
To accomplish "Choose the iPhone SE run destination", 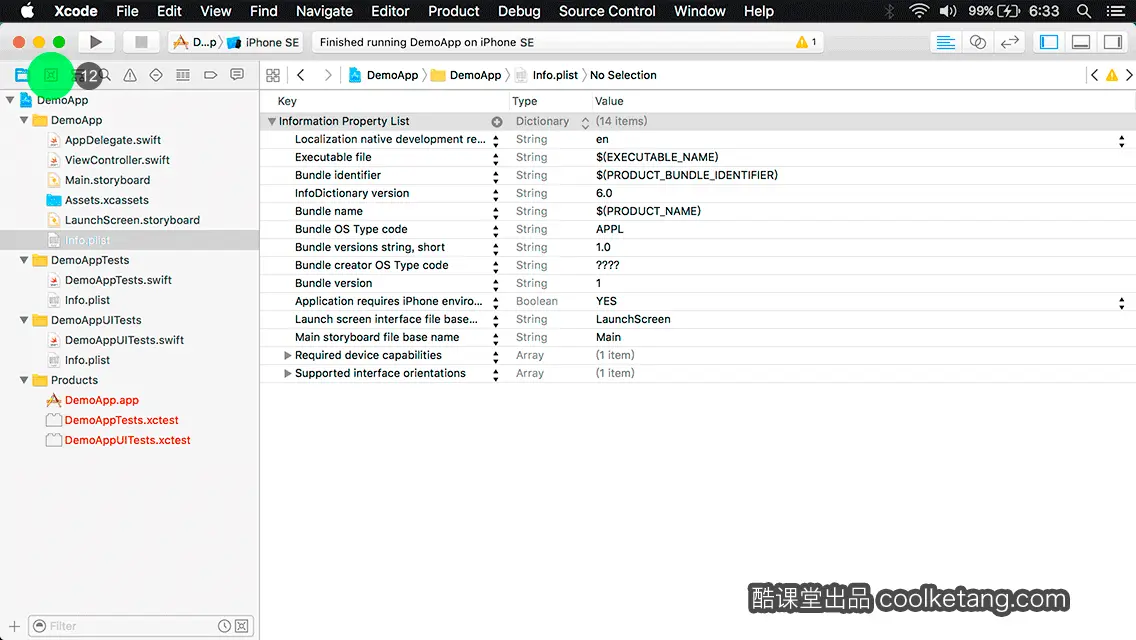I will [x=264, y=42].
